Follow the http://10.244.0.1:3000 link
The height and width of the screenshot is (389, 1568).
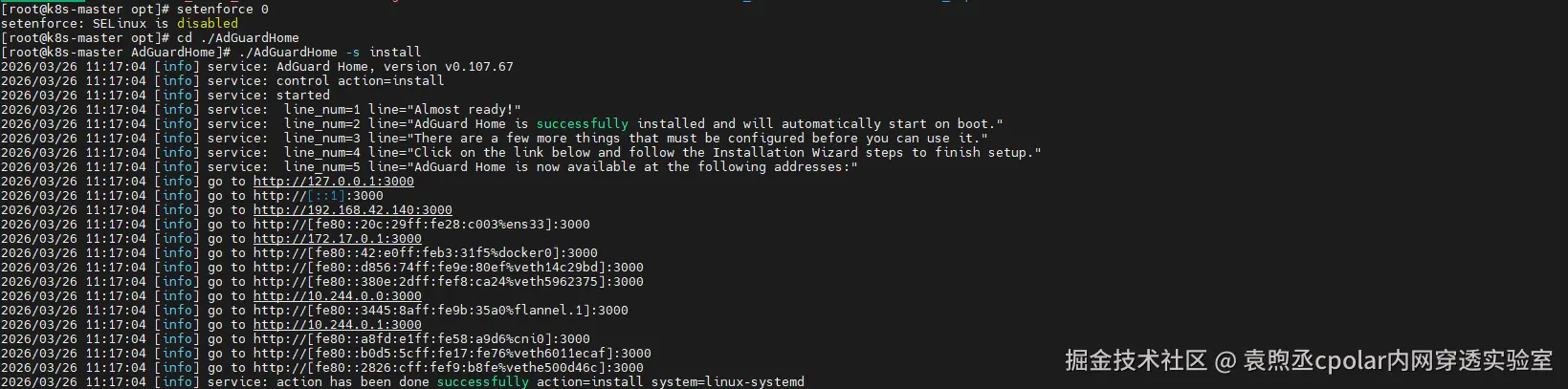tap(338, 325)
